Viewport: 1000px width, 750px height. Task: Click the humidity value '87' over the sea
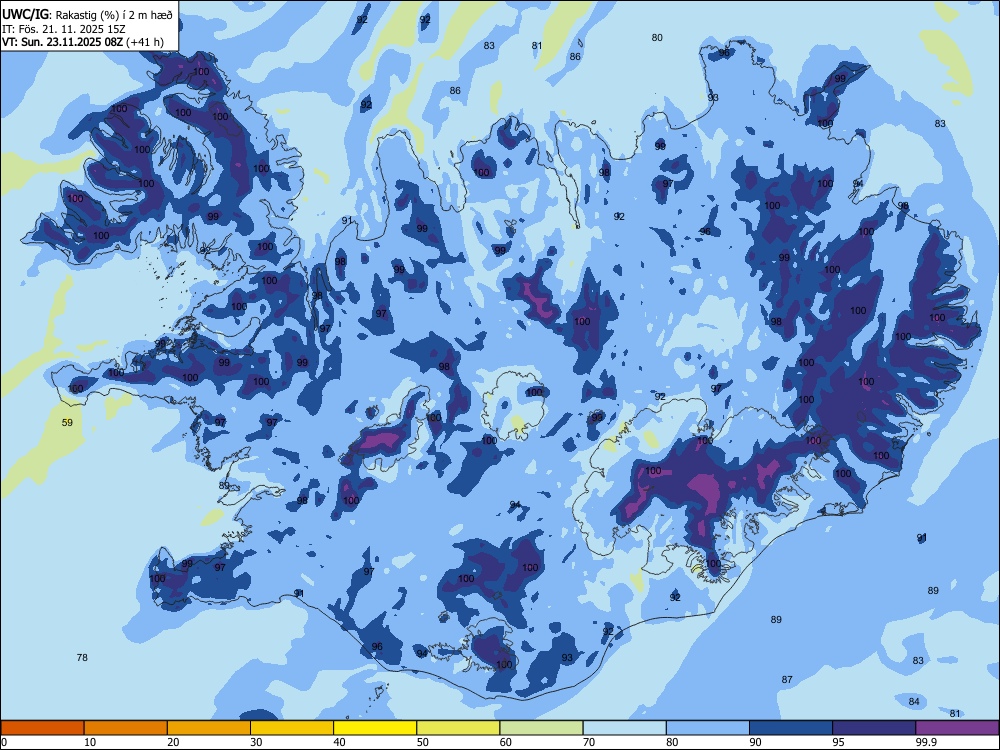pyautogui.click(x=787, y=680)
